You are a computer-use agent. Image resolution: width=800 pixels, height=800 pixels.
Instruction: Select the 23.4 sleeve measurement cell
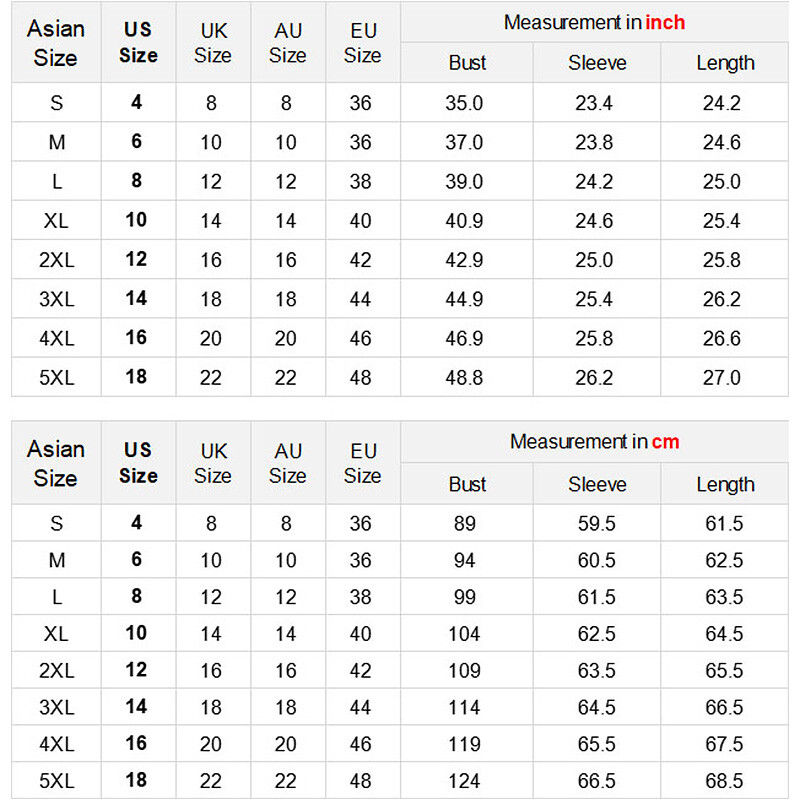594,103
